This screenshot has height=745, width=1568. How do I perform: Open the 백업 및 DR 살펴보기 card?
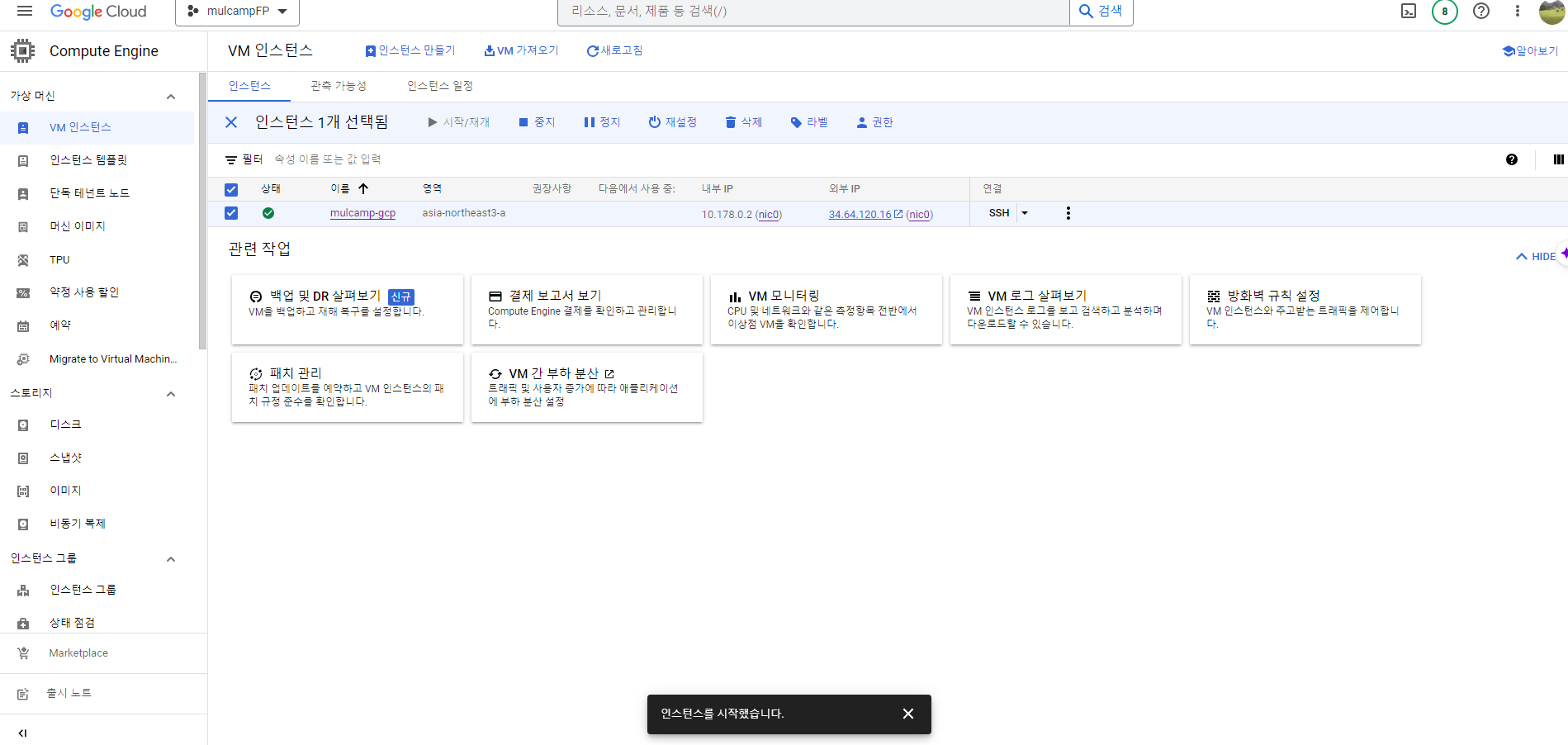pos(348,310)
